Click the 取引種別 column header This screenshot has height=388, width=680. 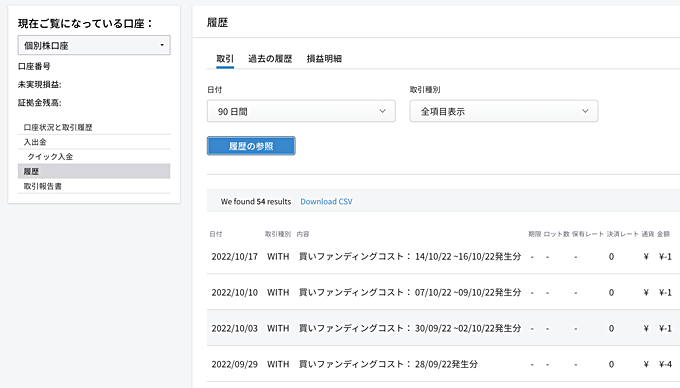tap(278, 234)
